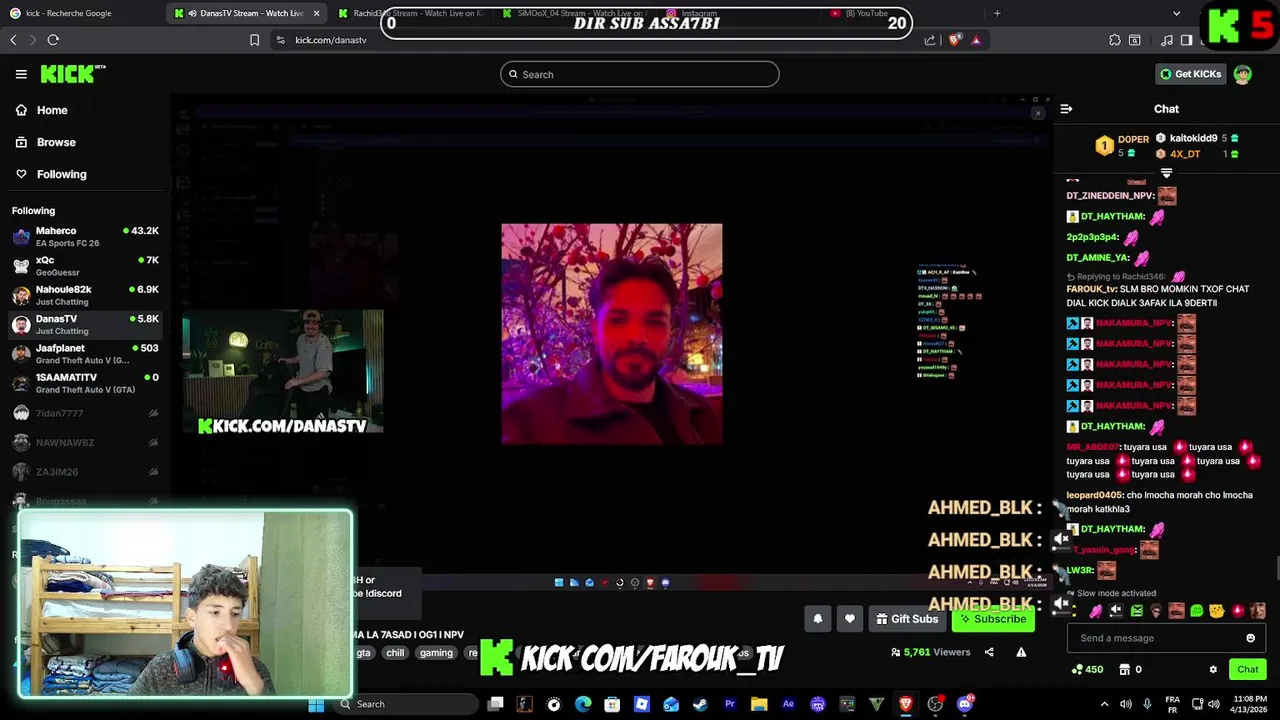
Task: Open the browser extensions puzzle icon
Action: point(1115,40)
